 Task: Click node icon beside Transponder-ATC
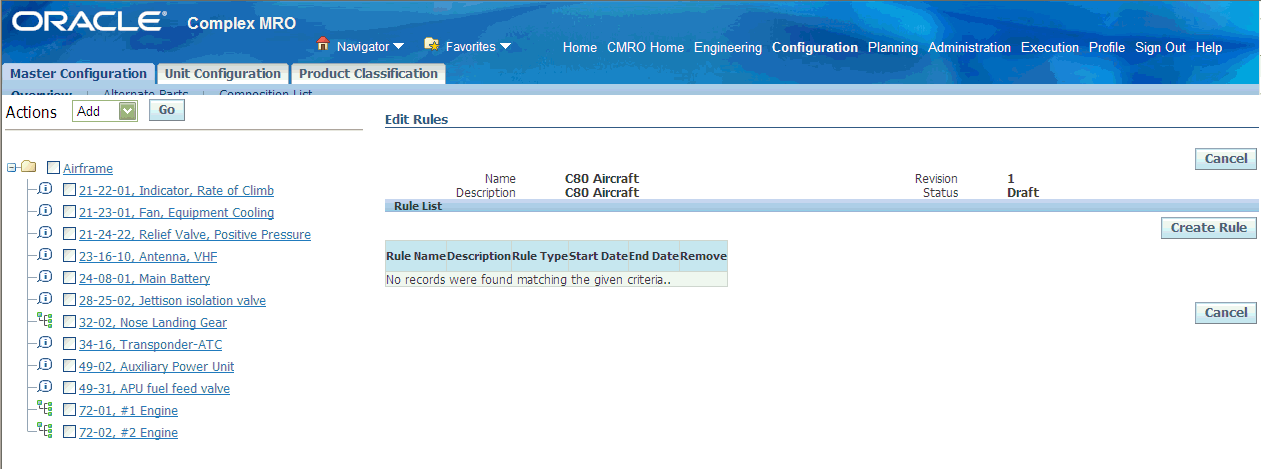click(45, 343)
